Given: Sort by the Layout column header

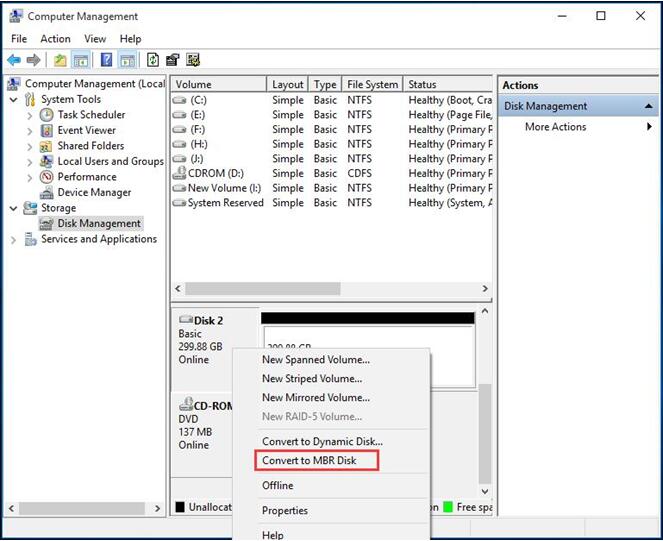Looking at the screenshot, I should pyautogui.click(x=288, y=84).
